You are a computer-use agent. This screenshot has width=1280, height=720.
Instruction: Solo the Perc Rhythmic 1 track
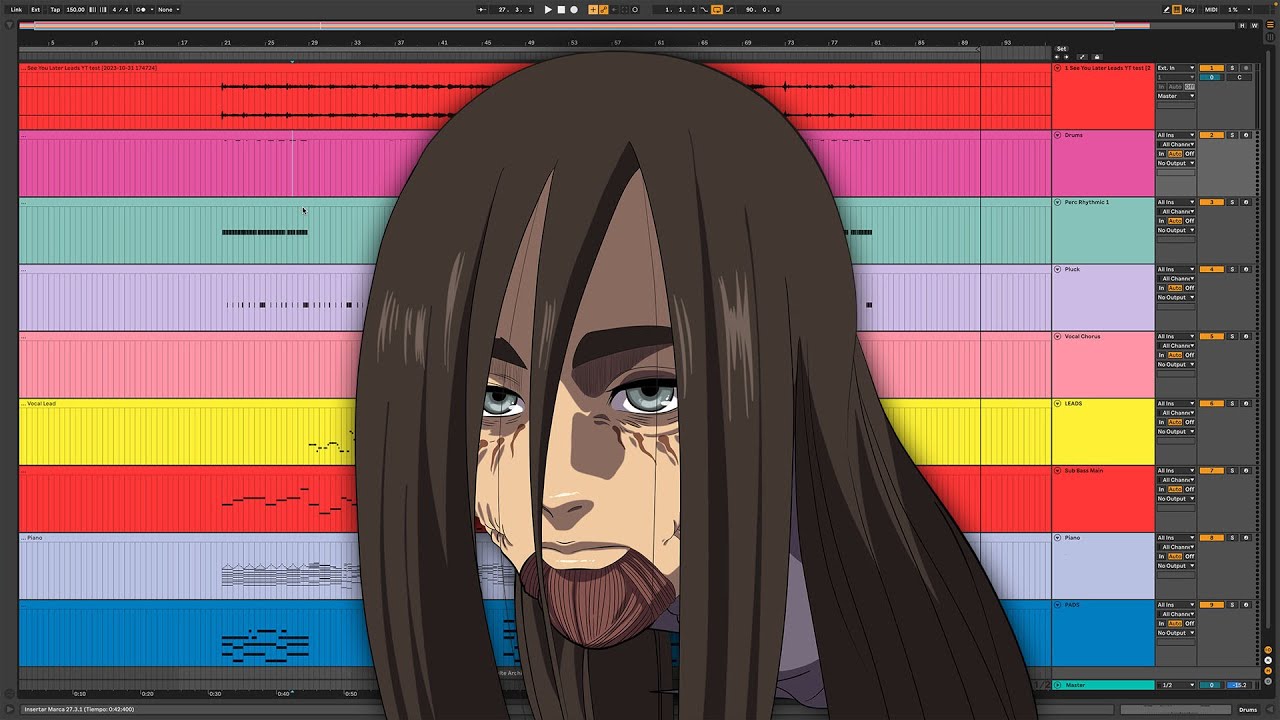(1233, 202)
